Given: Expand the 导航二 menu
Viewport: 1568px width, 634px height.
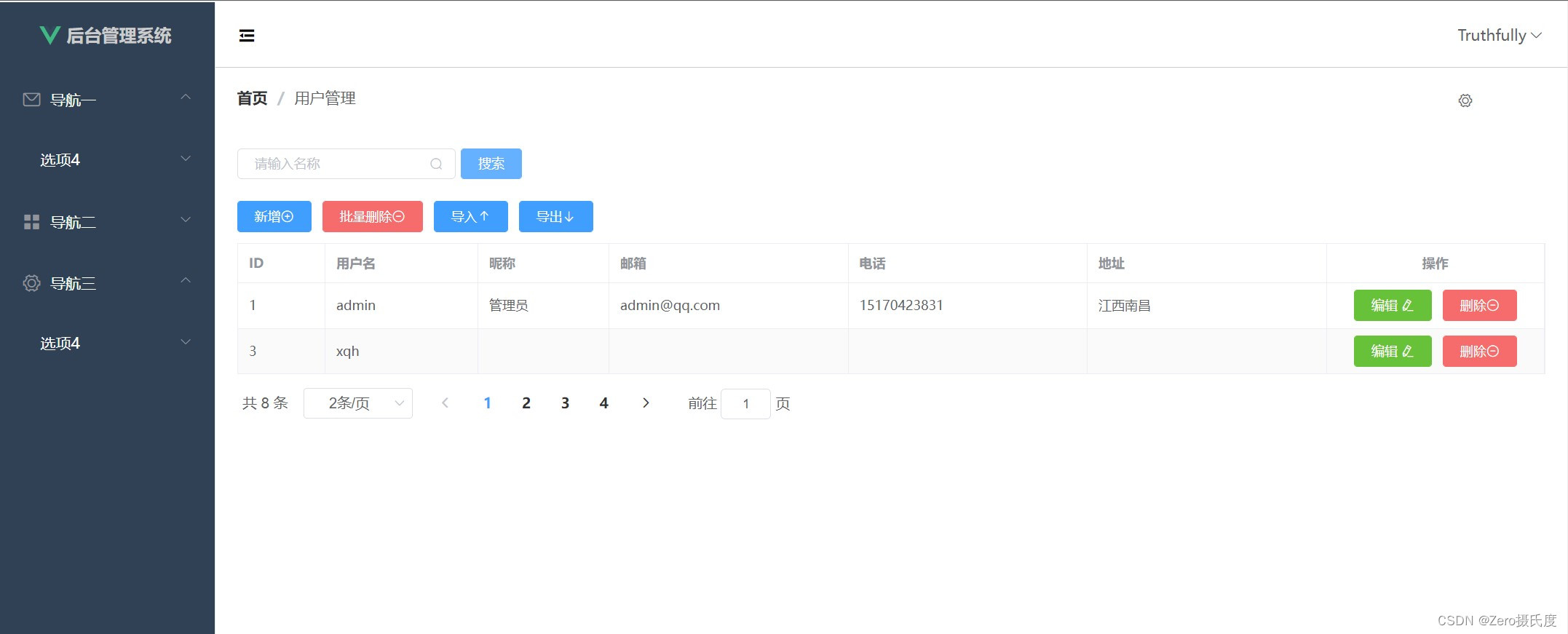Looking at the screenshot, I should click(186, 219).
